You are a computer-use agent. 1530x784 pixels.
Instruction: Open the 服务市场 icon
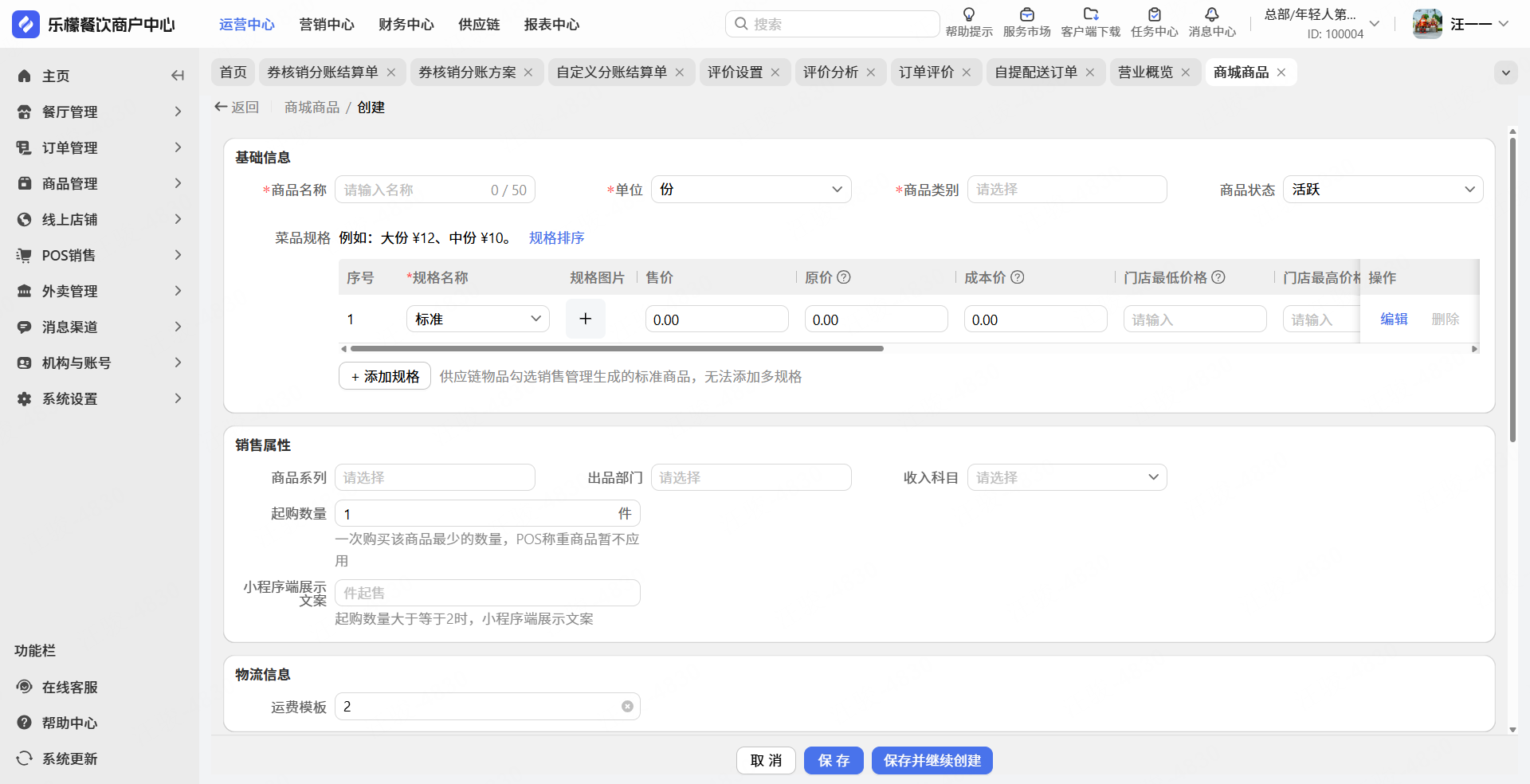pos(1026,15)
